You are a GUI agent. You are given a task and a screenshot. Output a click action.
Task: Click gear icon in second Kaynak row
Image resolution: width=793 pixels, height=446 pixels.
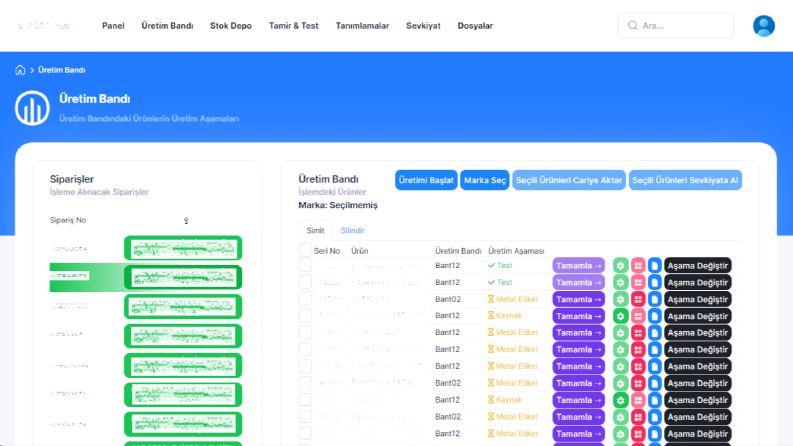tap(621, 400)
